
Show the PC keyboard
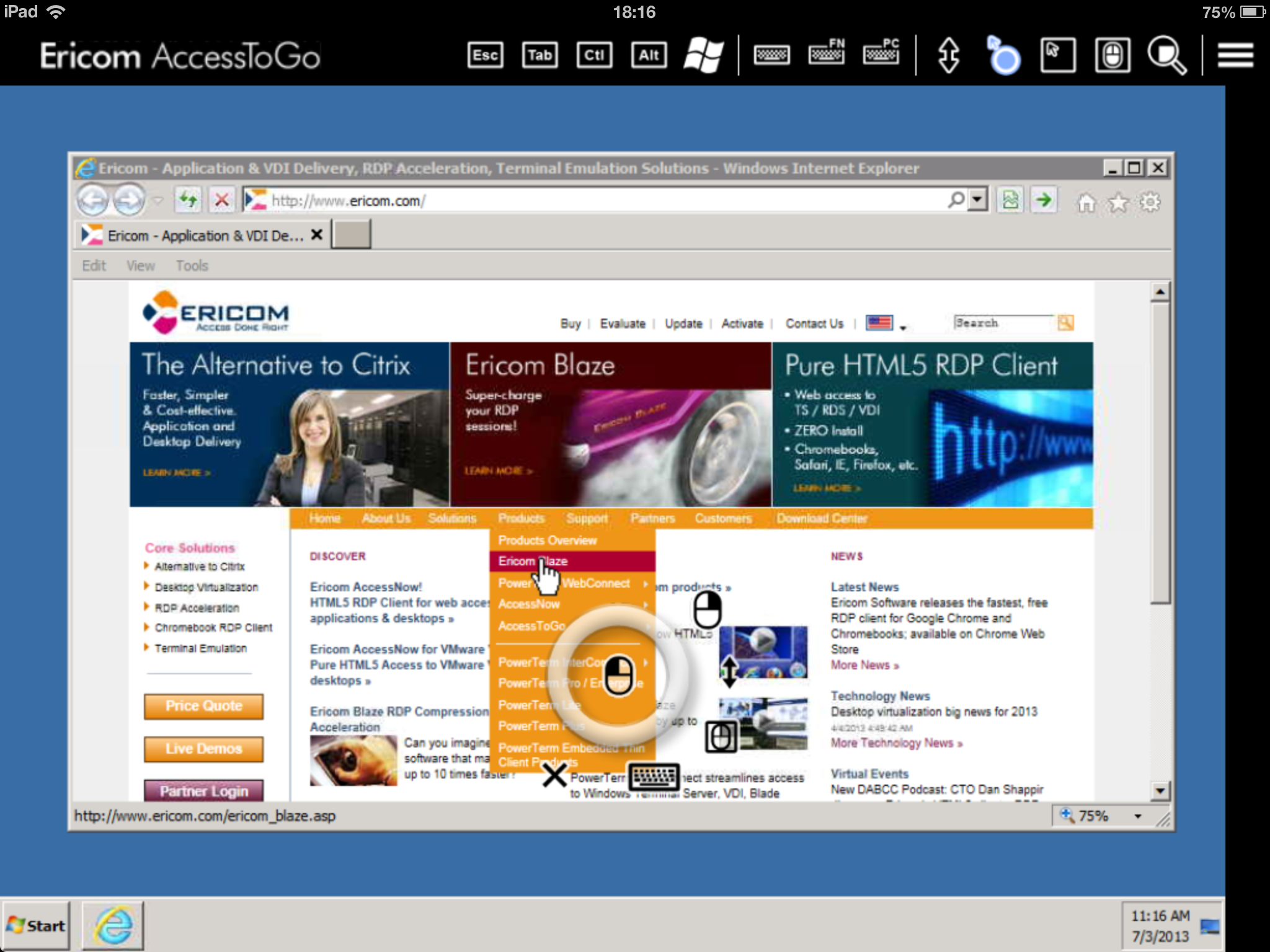pos(881,52)
